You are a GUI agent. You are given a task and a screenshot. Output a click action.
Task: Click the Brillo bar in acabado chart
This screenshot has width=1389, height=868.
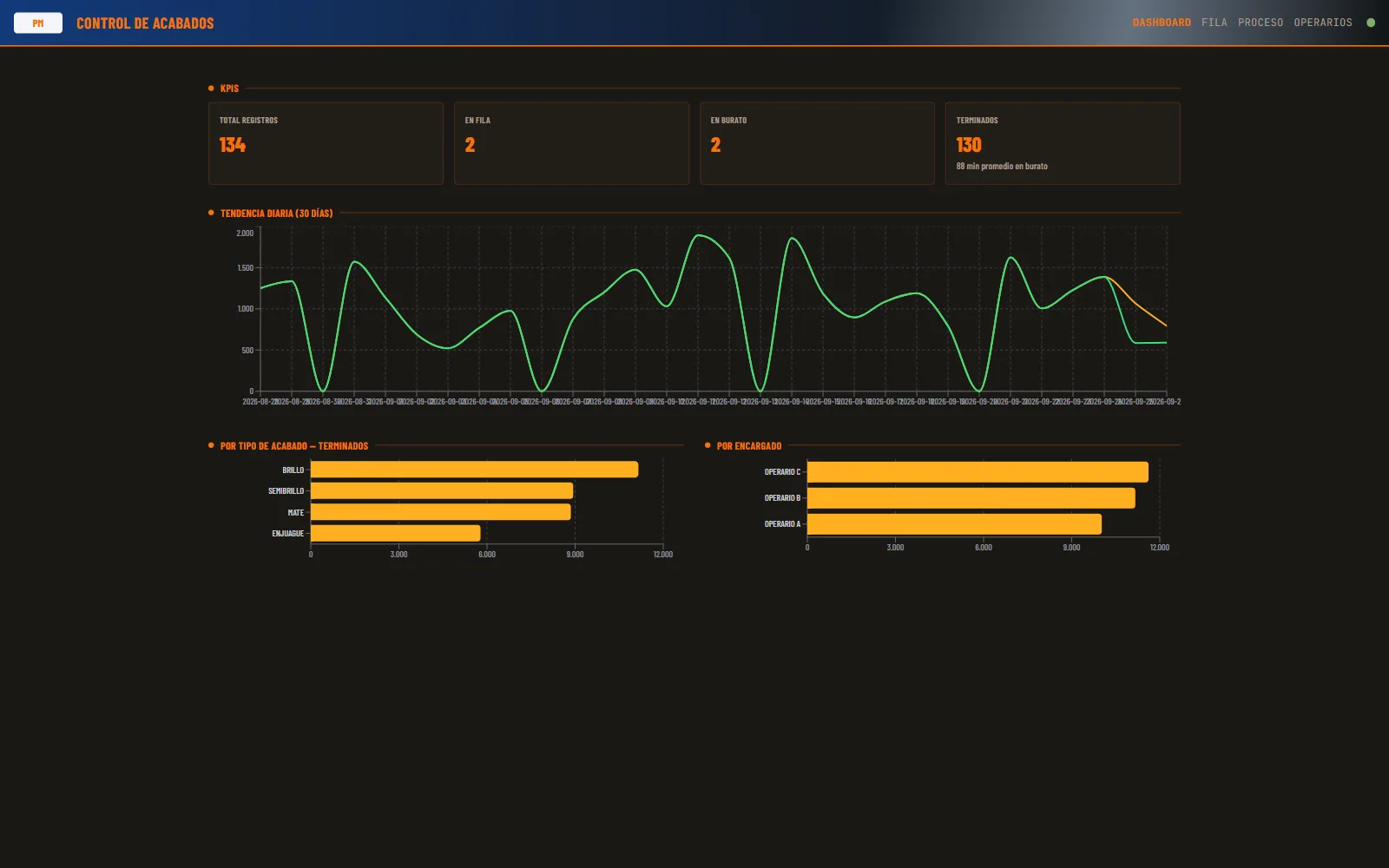474,470
